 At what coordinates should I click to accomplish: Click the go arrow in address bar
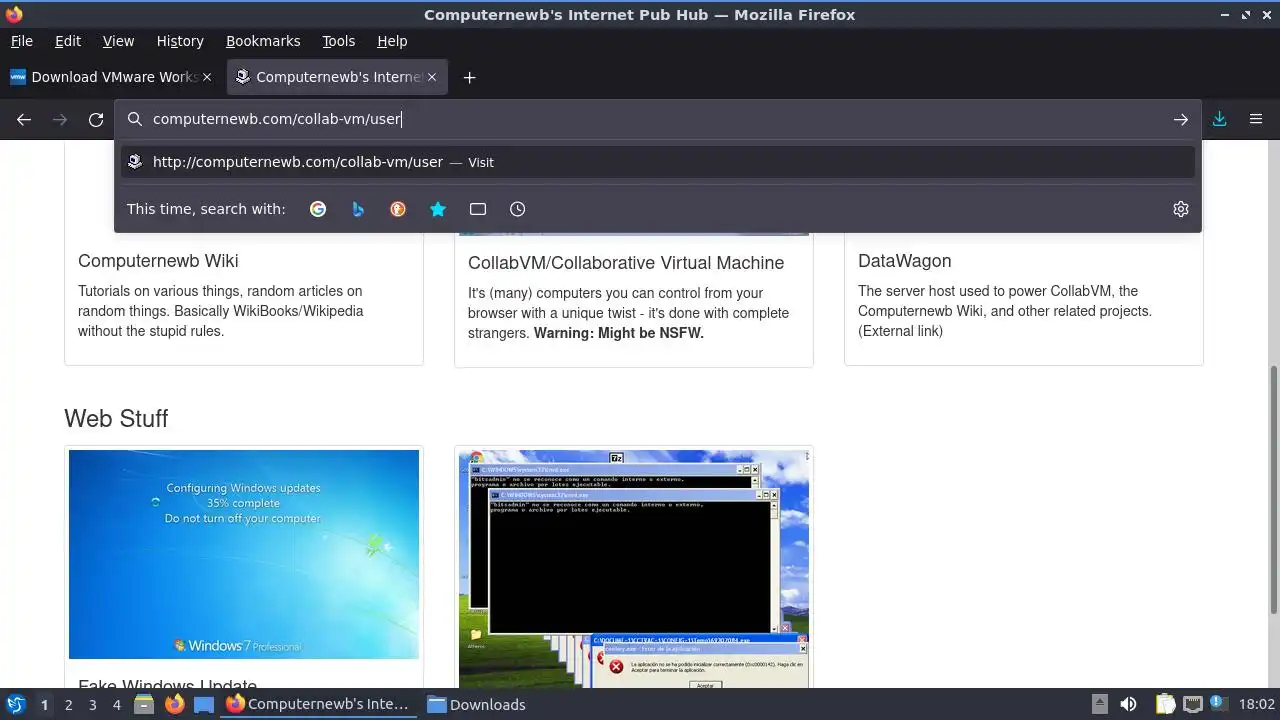coord(1181,119)
